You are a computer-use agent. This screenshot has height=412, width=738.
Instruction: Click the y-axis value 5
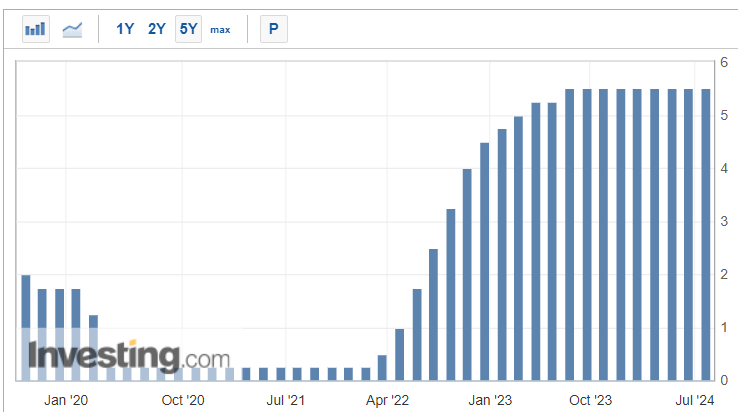coord(724,115)
